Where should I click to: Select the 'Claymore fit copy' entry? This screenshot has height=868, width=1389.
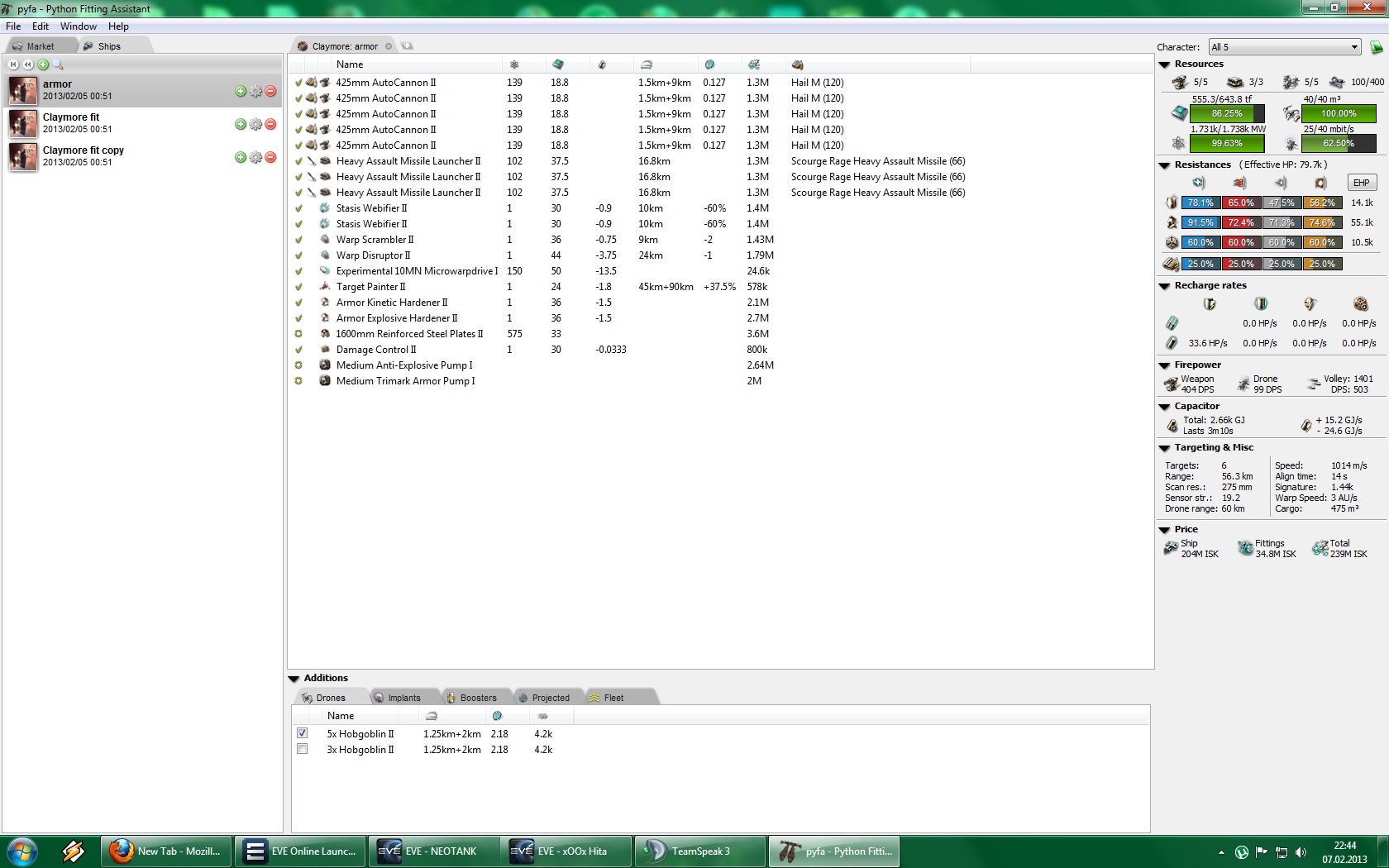point(143,157)
